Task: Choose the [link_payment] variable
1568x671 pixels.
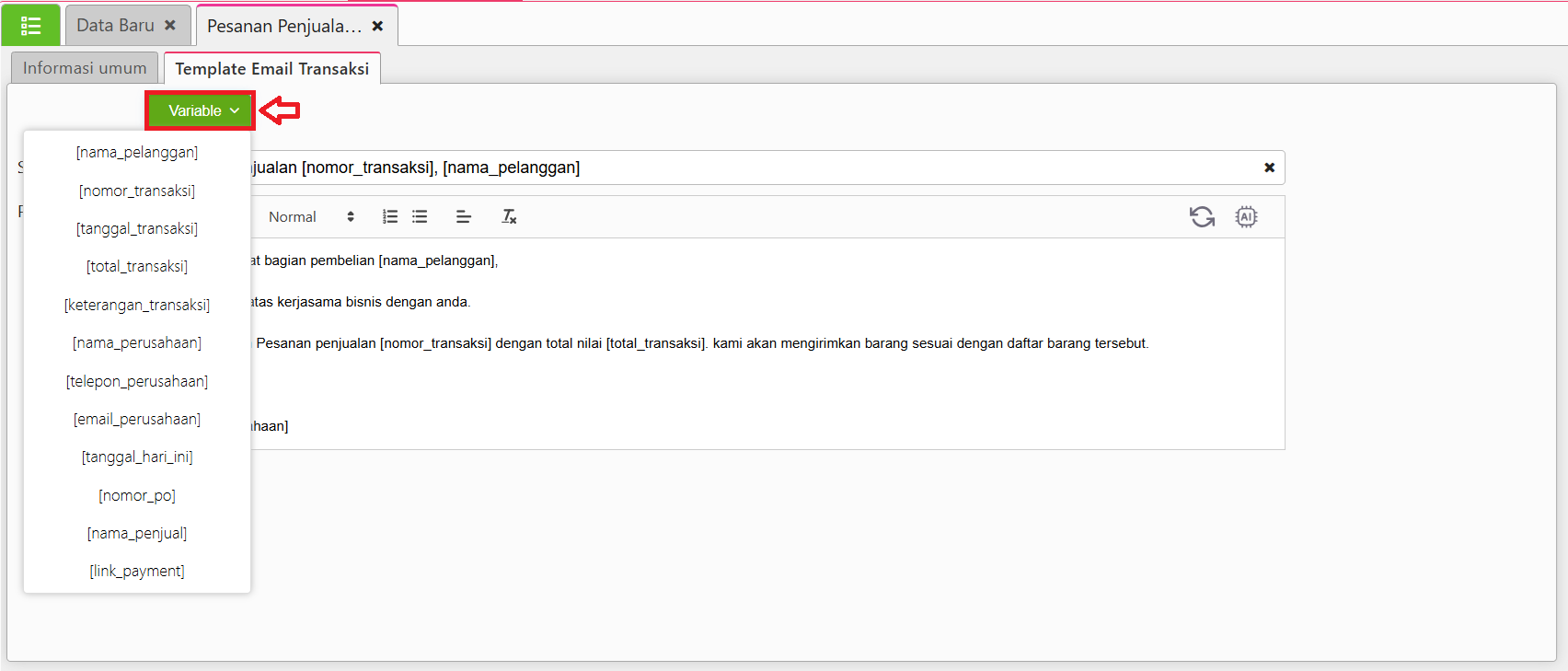Action: pos(137,571)
